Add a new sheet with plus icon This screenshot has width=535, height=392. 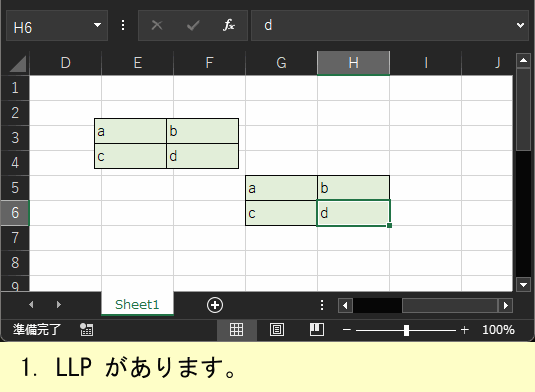(215, 305)
